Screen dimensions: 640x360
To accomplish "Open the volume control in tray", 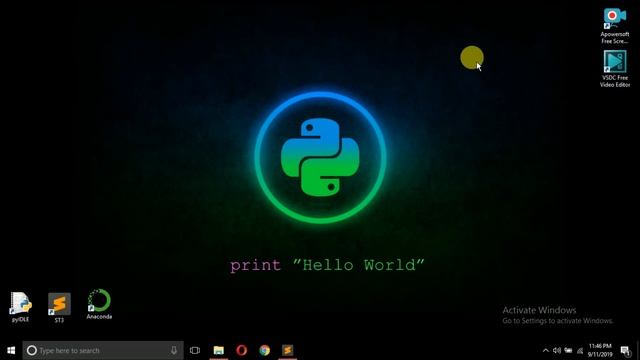I will pyautogui.click(x=557, y=350).
